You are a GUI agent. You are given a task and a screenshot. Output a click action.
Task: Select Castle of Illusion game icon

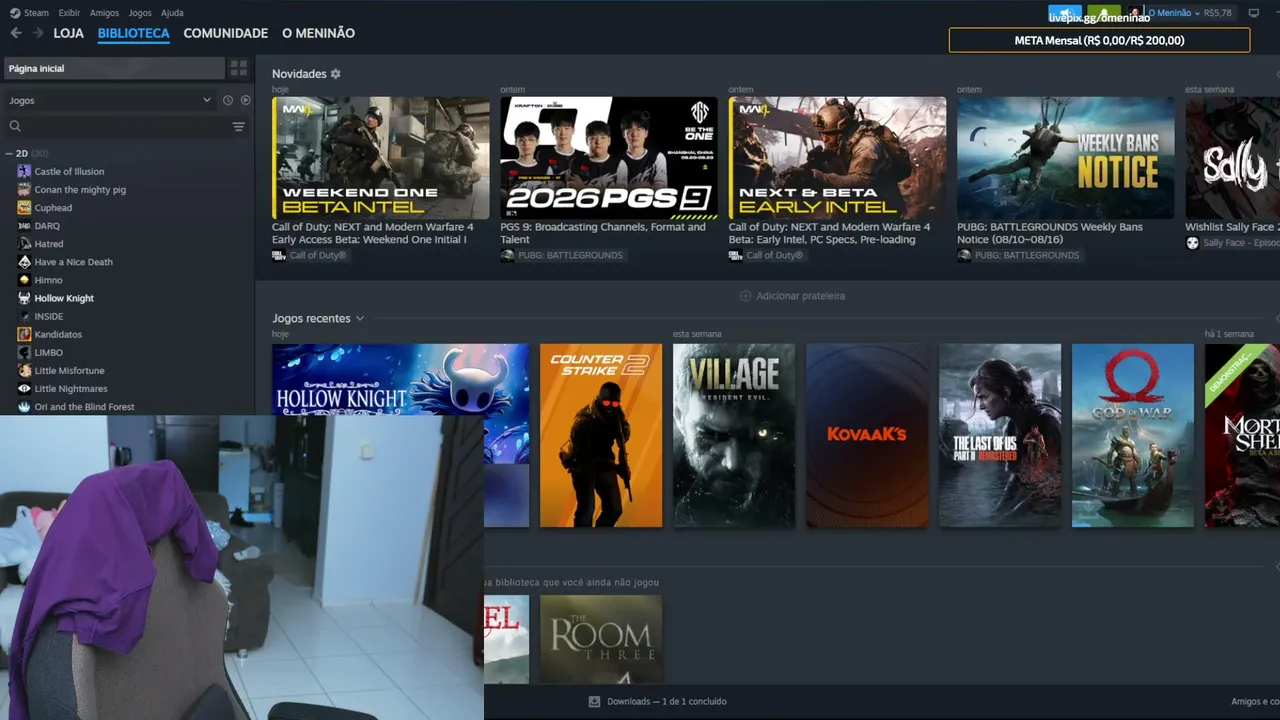tap(24, 171)
